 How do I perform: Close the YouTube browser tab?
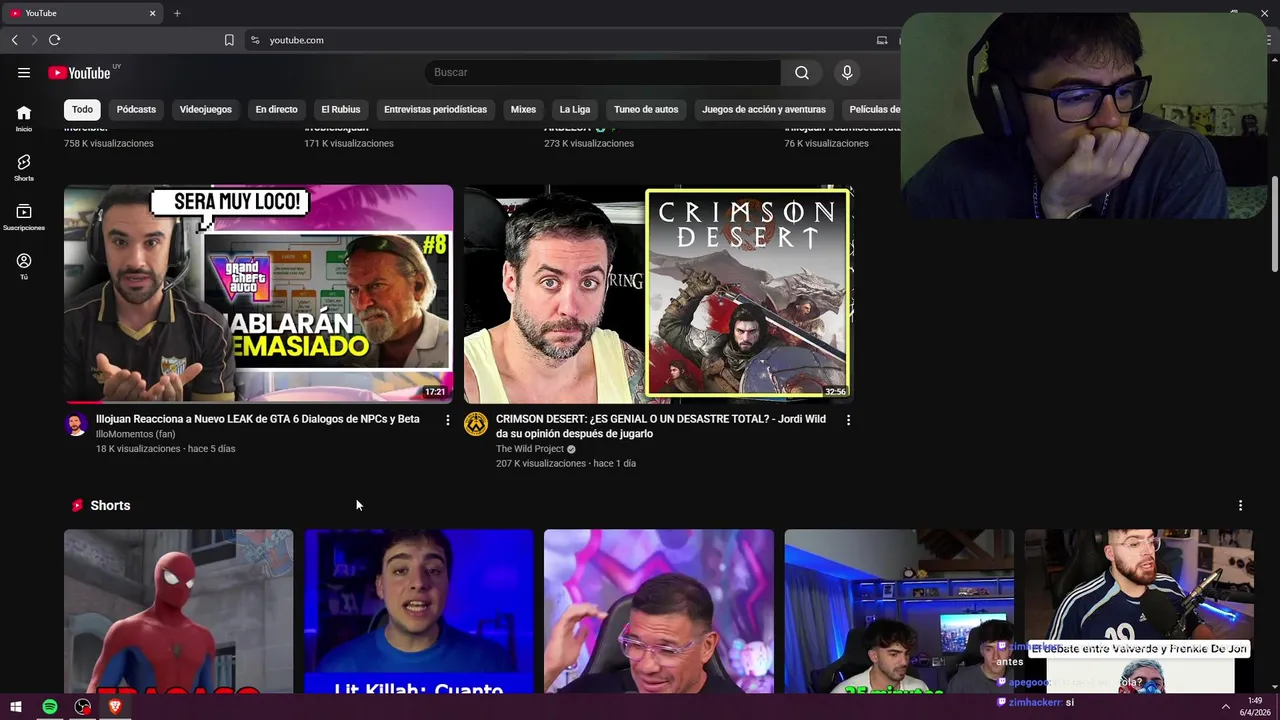click(152, 13)
